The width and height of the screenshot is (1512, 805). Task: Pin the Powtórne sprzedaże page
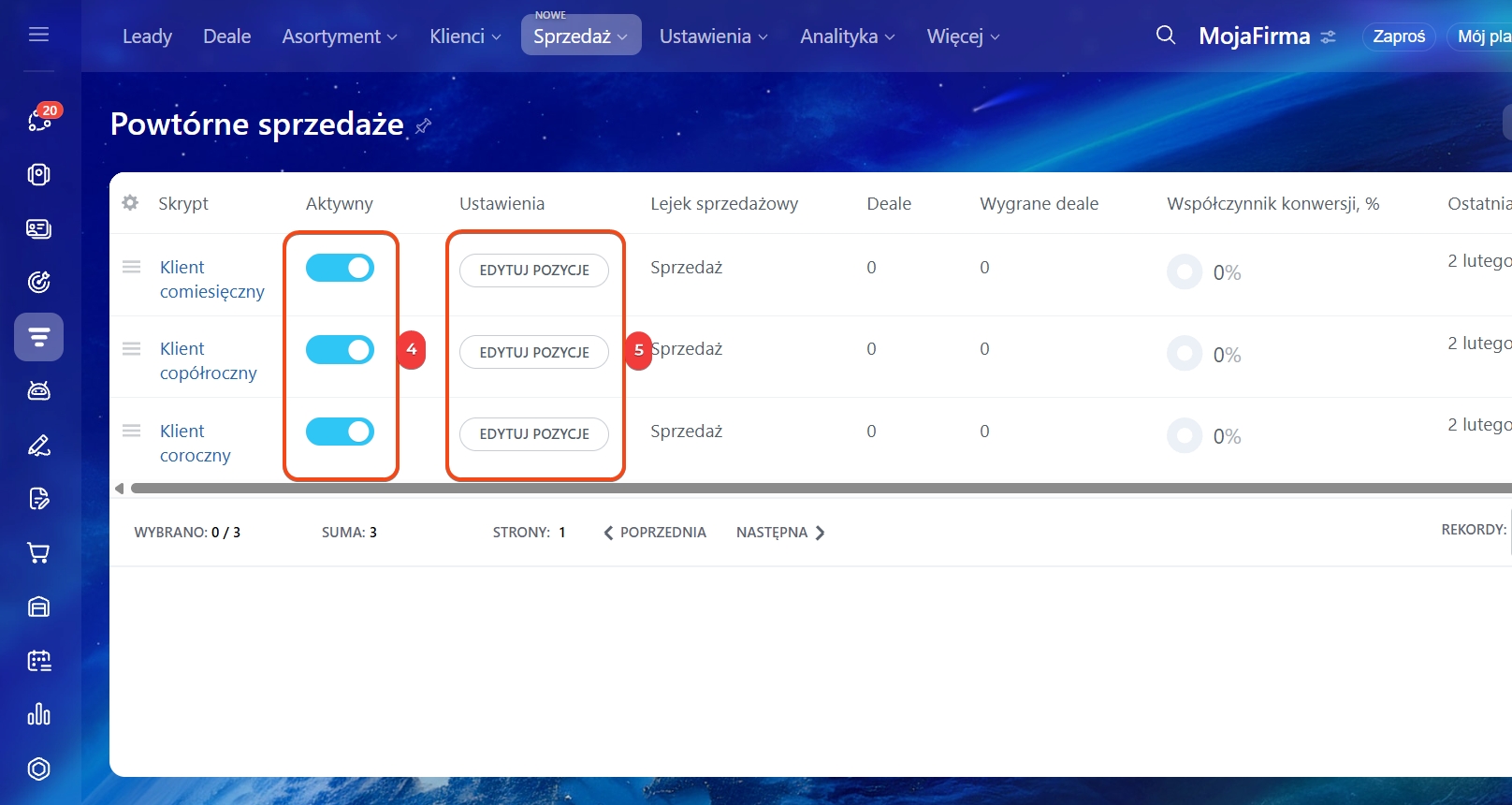pyautogui.click(x=424, y=125)
